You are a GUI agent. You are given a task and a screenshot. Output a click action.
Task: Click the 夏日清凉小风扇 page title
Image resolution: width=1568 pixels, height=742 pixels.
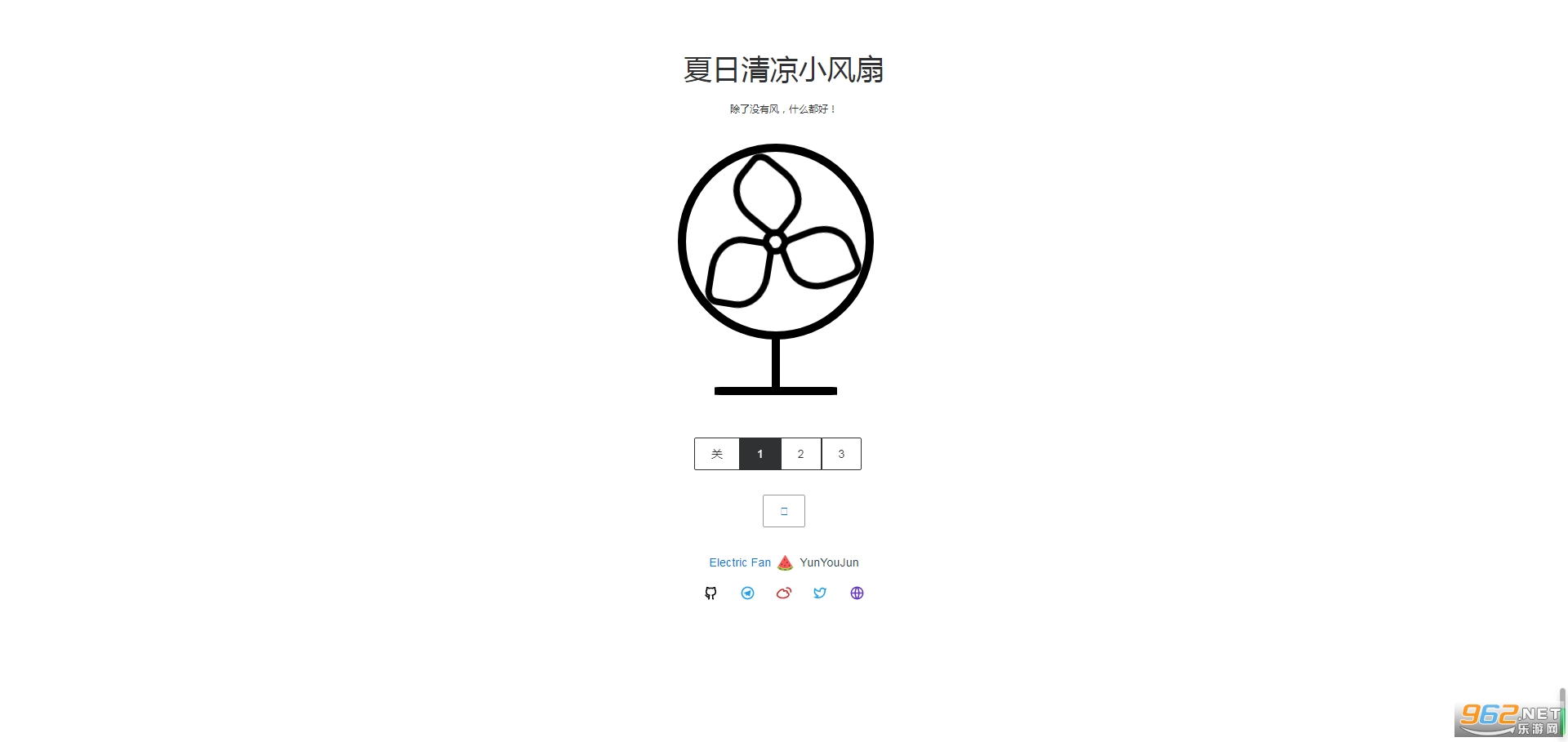pos(784,69)
